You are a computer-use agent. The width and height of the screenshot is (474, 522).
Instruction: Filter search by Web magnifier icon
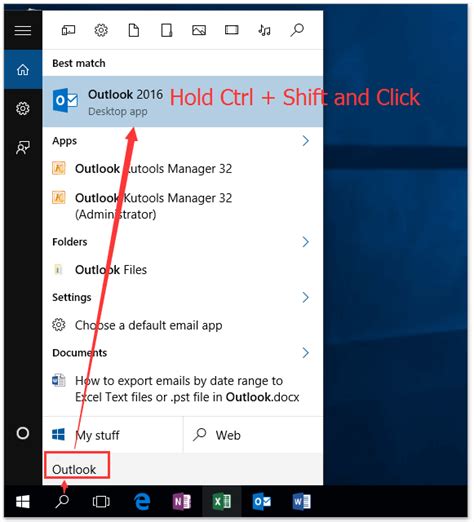click(x=297, y=30)
